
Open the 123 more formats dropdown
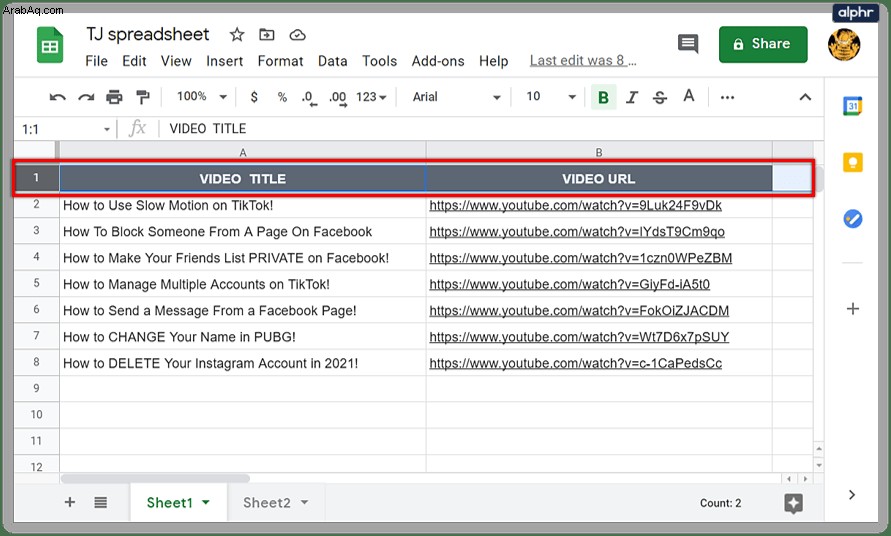point(371,97)
